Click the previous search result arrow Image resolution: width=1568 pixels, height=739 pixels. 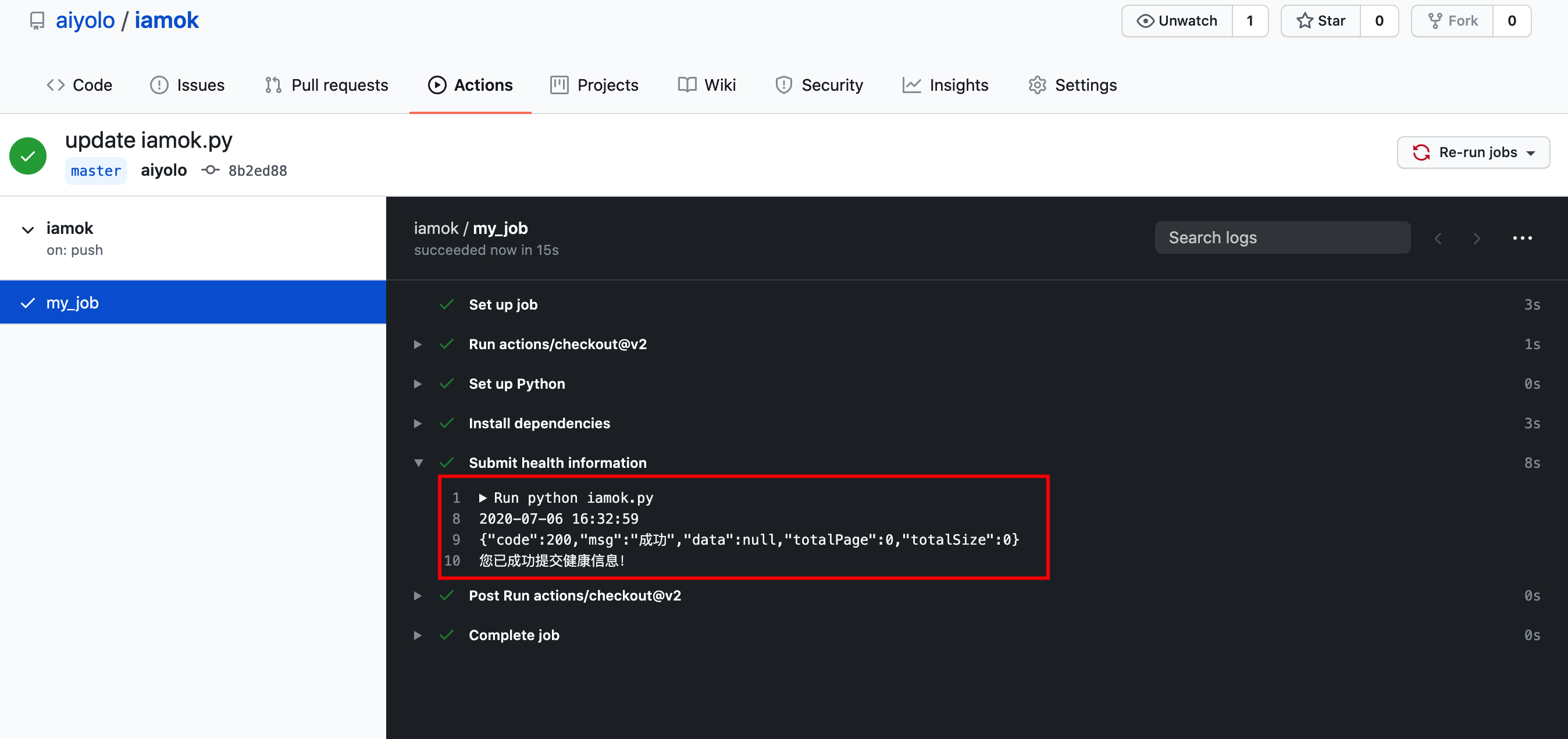coord(1438,238)
